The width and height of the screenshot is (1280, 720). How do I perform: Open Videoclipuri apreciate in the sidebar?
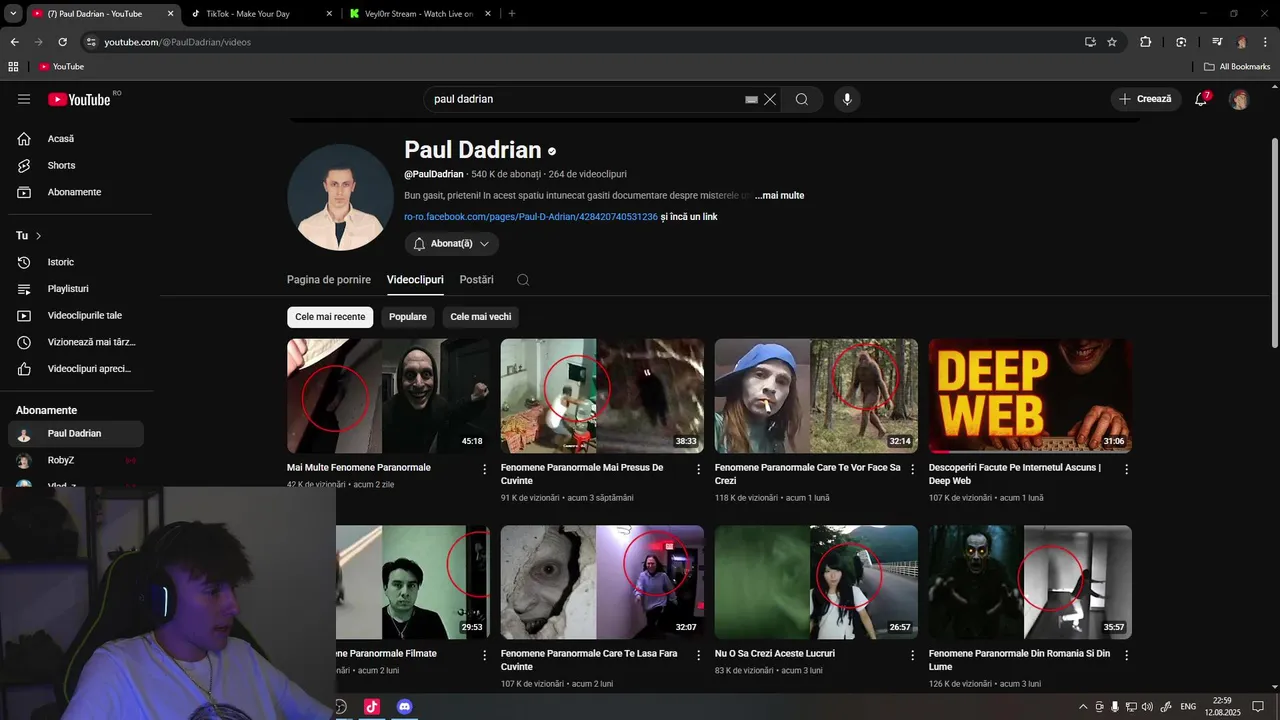pos(76,369)
